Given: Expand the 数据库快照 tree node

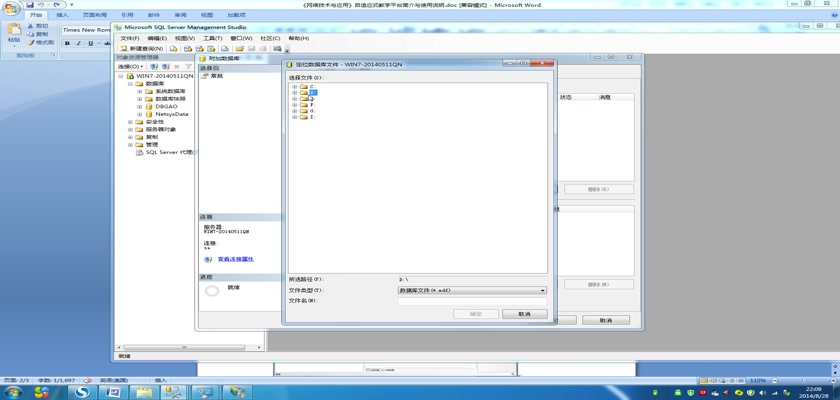Looking at the screenshot, I should 140,99.
